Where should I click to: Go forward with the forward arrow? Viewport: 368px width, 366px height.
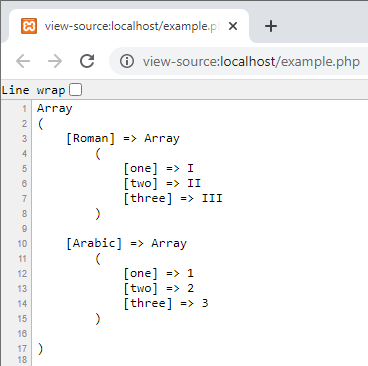[55, 61]
